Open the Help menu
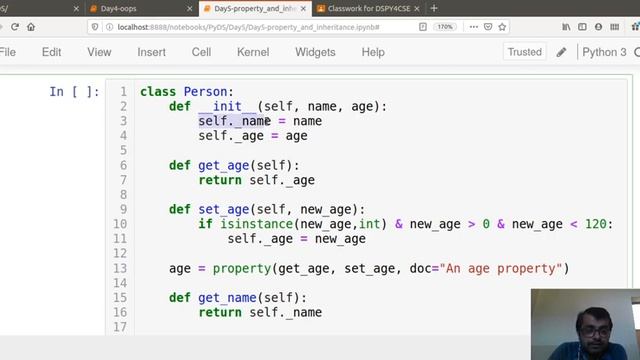The image size is (640, 360). coord(373,52)
